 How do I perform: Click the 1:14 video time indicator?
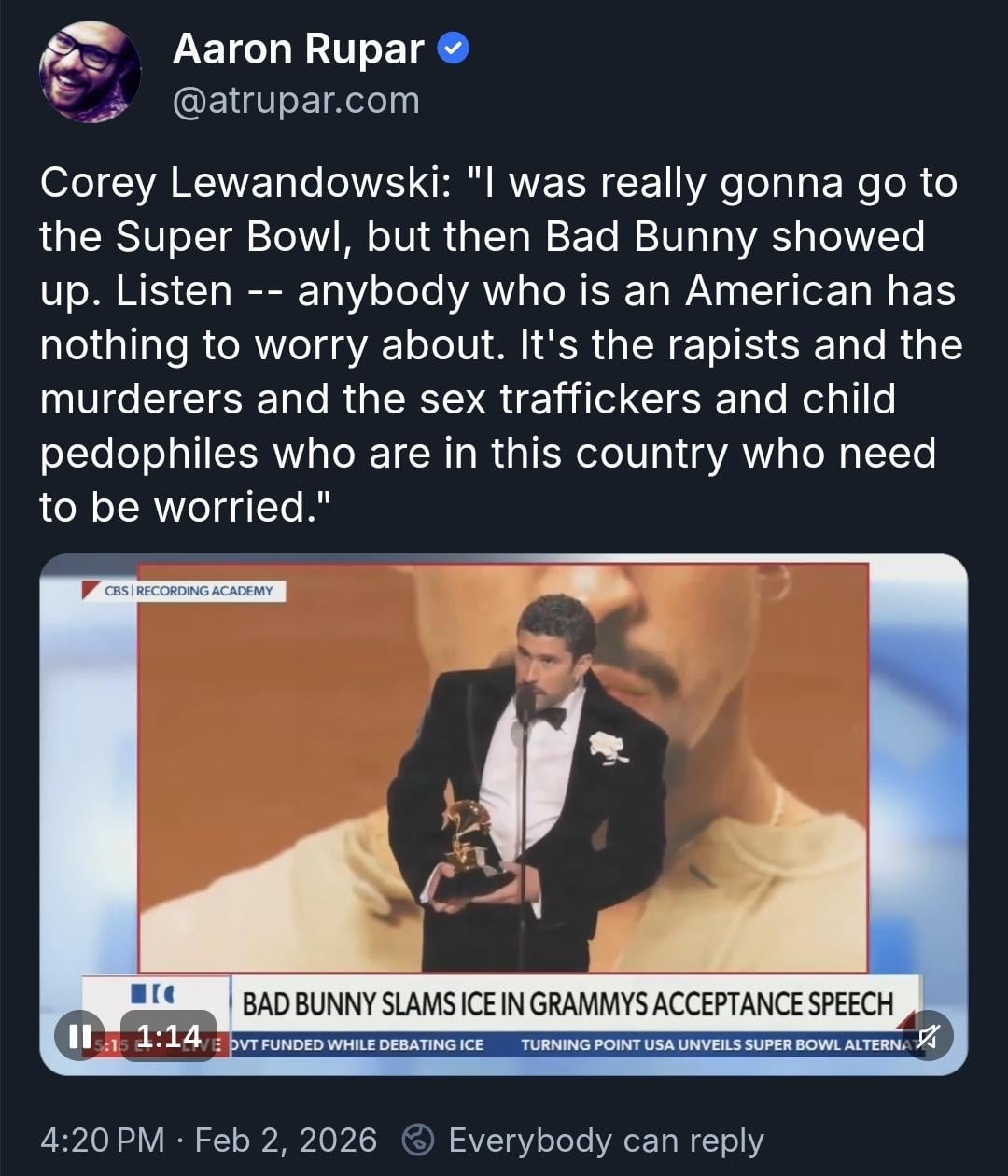coord(169,1036)
